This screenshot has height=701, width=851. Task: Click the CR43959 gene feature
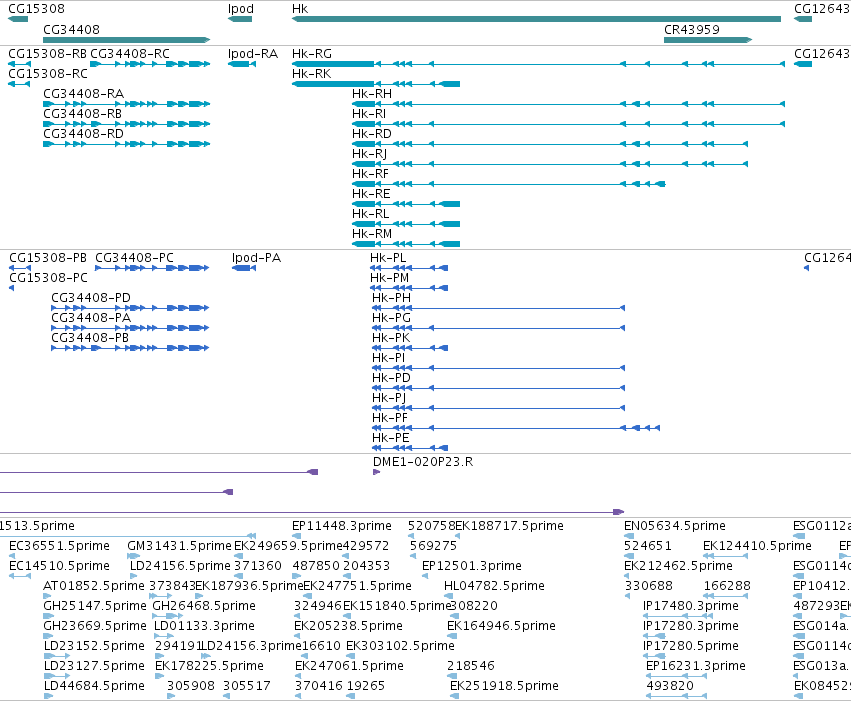[708, 40]
